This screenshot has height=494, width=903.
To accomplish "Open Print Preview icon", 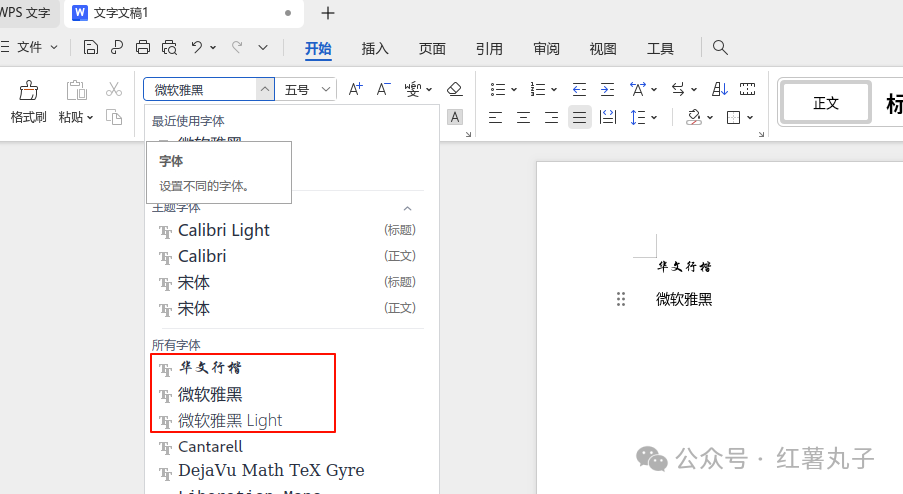I will pos(169,47).
